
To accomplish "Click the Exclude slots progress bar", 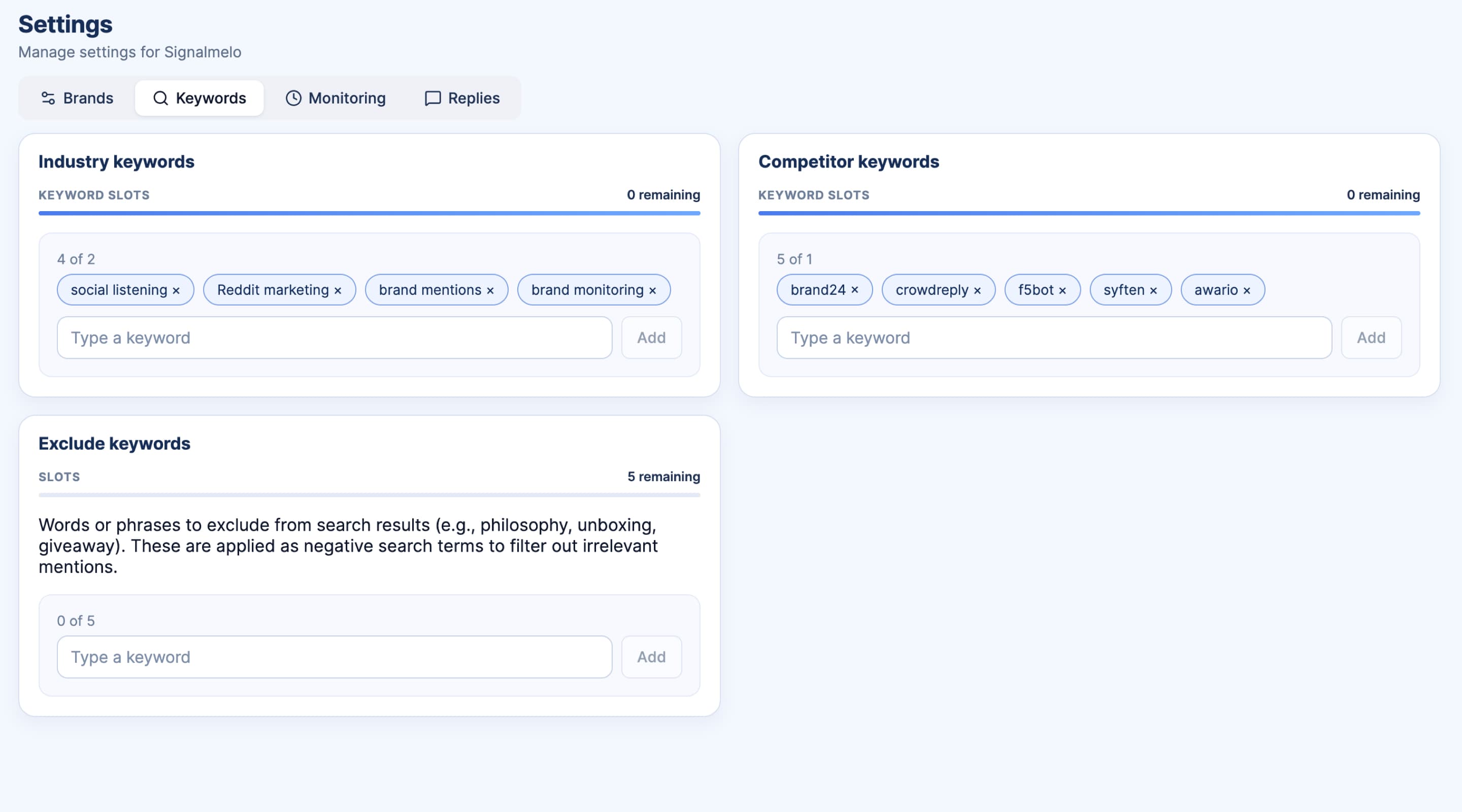I will click(x=370, y=495).
